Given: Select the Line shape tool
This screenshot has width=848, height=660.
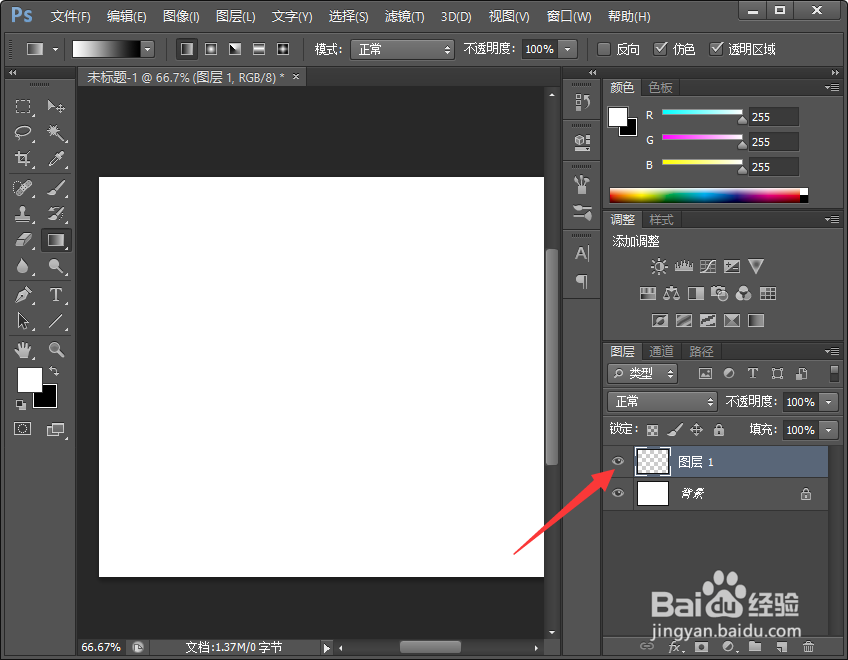Looking at the screenshot, I should click(x=56, y=321).
